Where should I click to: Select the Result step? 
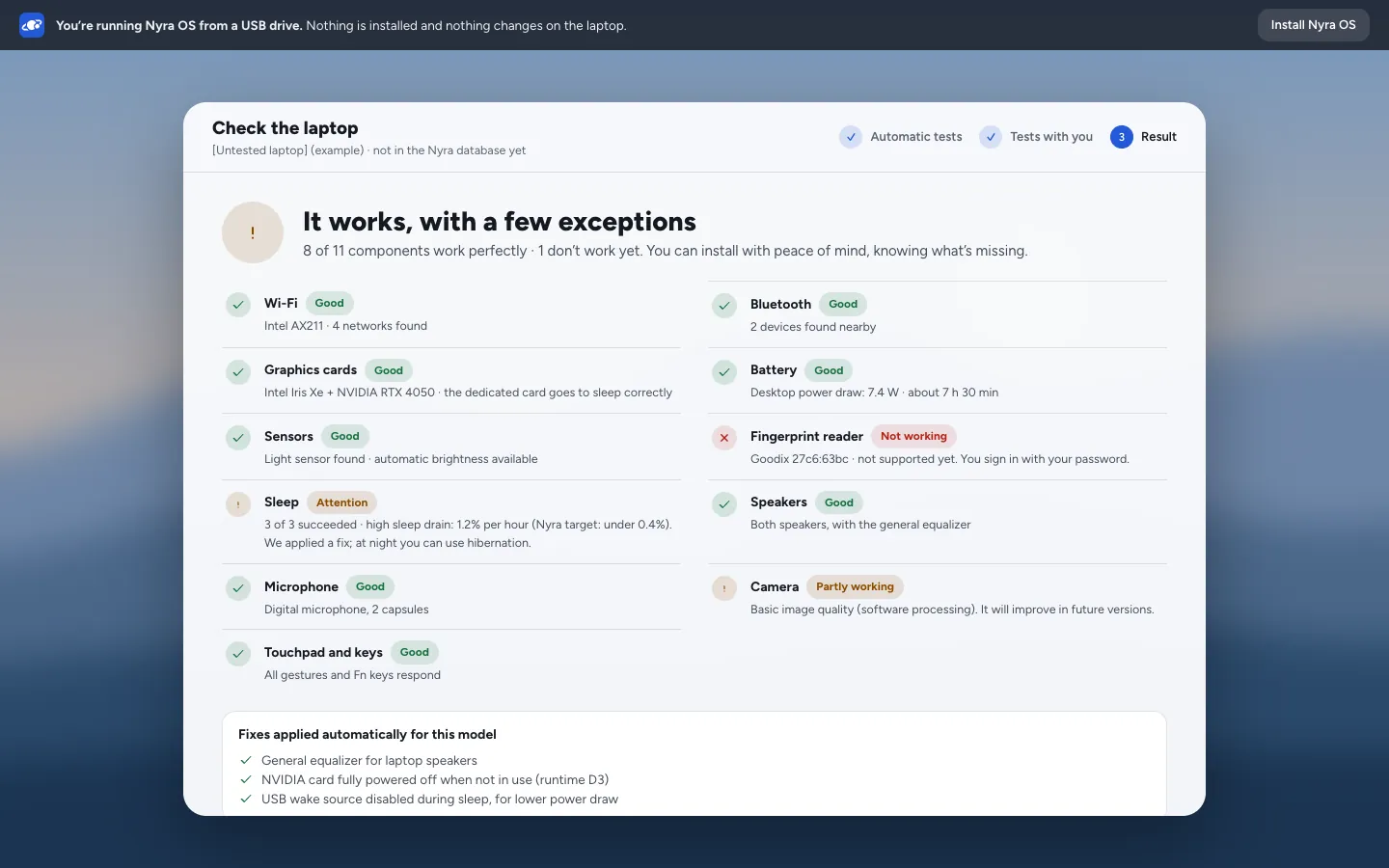[x=1143, y=137]
